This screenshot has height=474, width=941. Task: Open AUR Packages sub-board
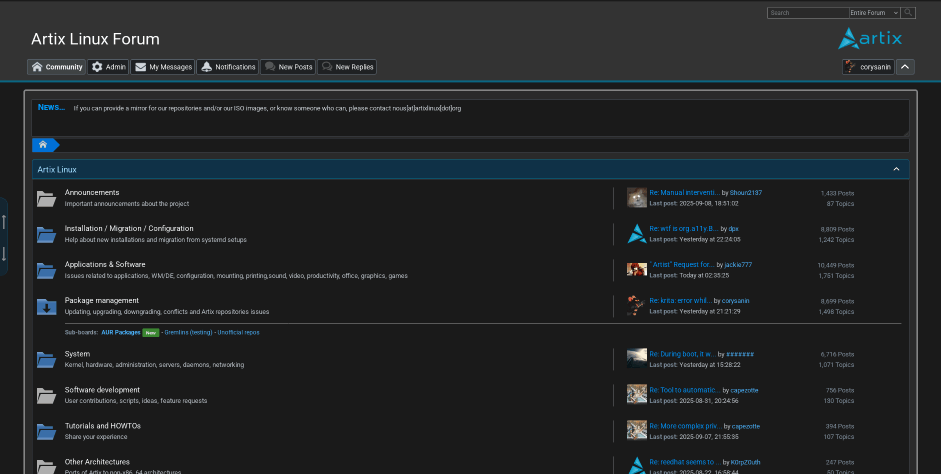click(121, 332)
